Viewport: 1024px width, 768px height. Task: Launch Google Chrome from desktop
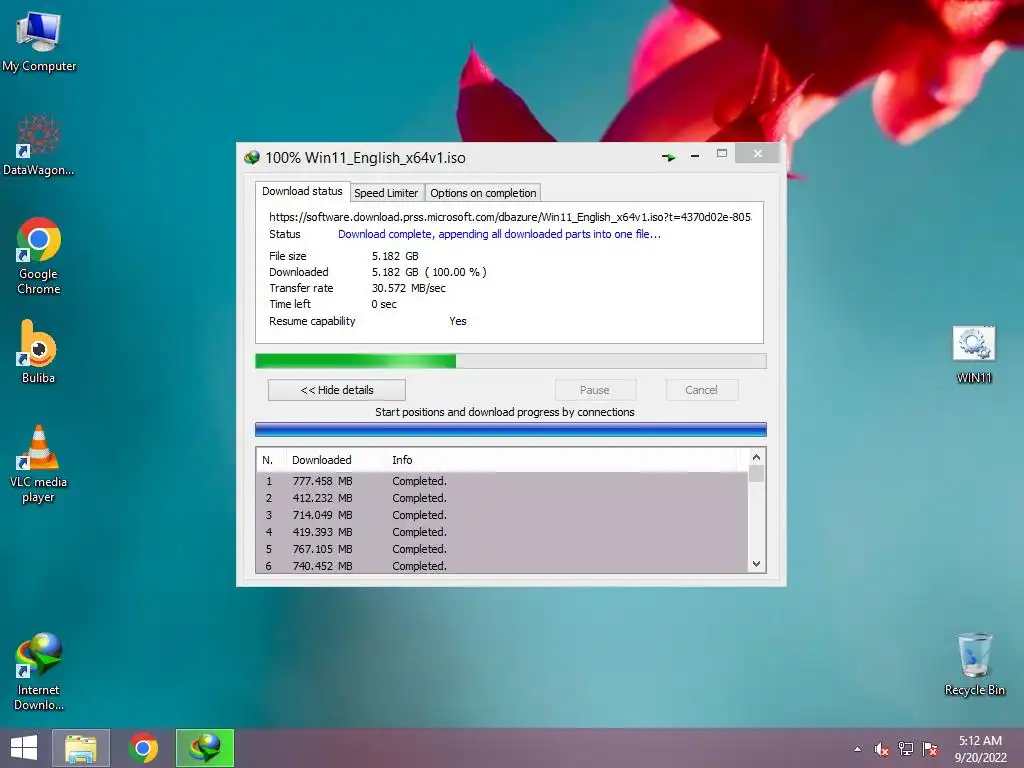click(x=39, y=255)
